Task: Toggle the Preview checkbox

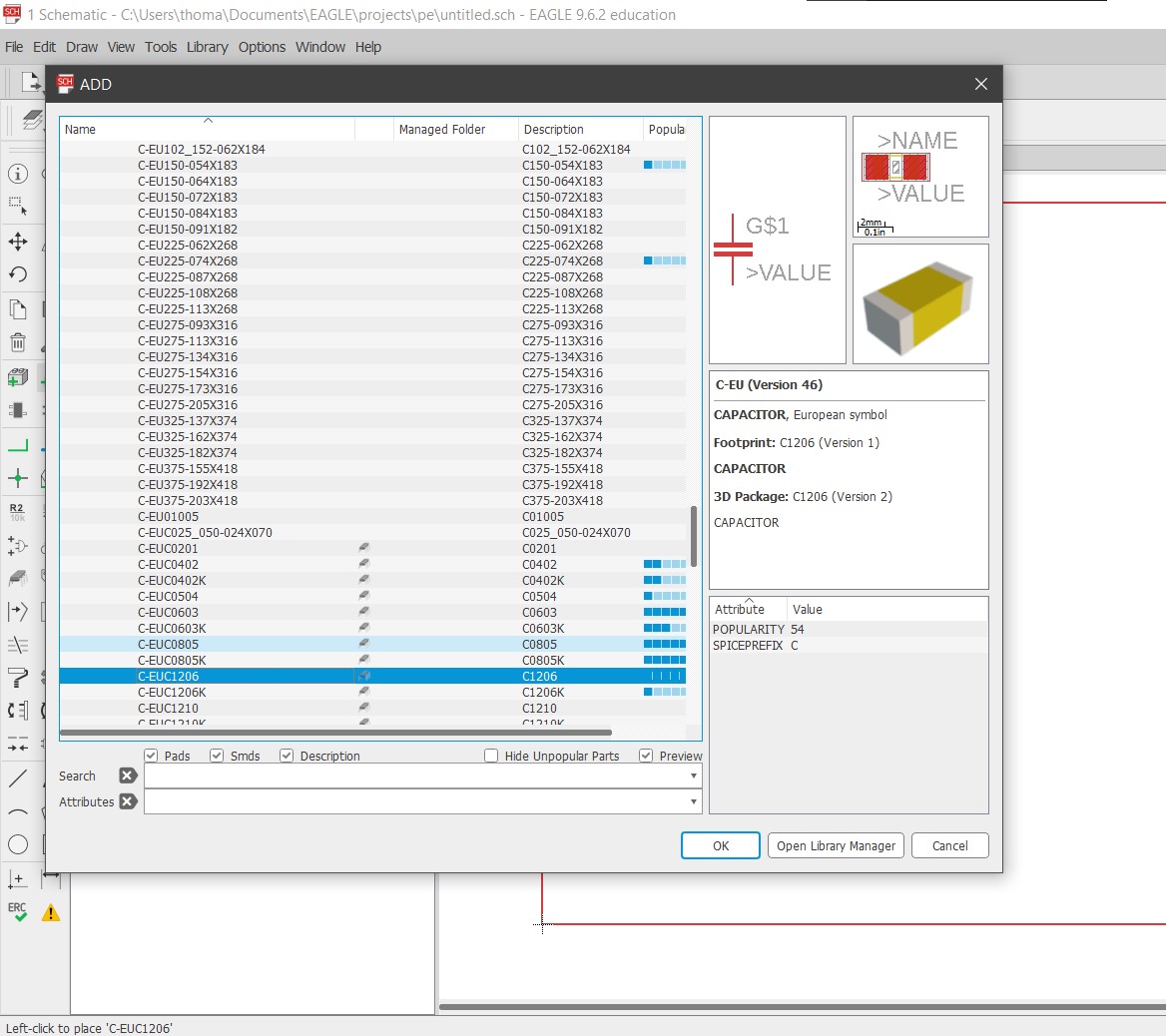Action: click(646, 756)
